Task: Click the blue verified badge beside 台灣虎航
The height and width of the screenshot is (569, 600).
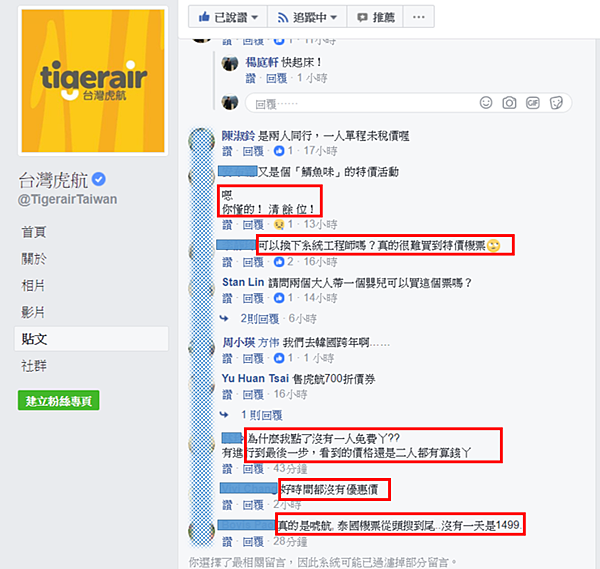Action: 99,179
